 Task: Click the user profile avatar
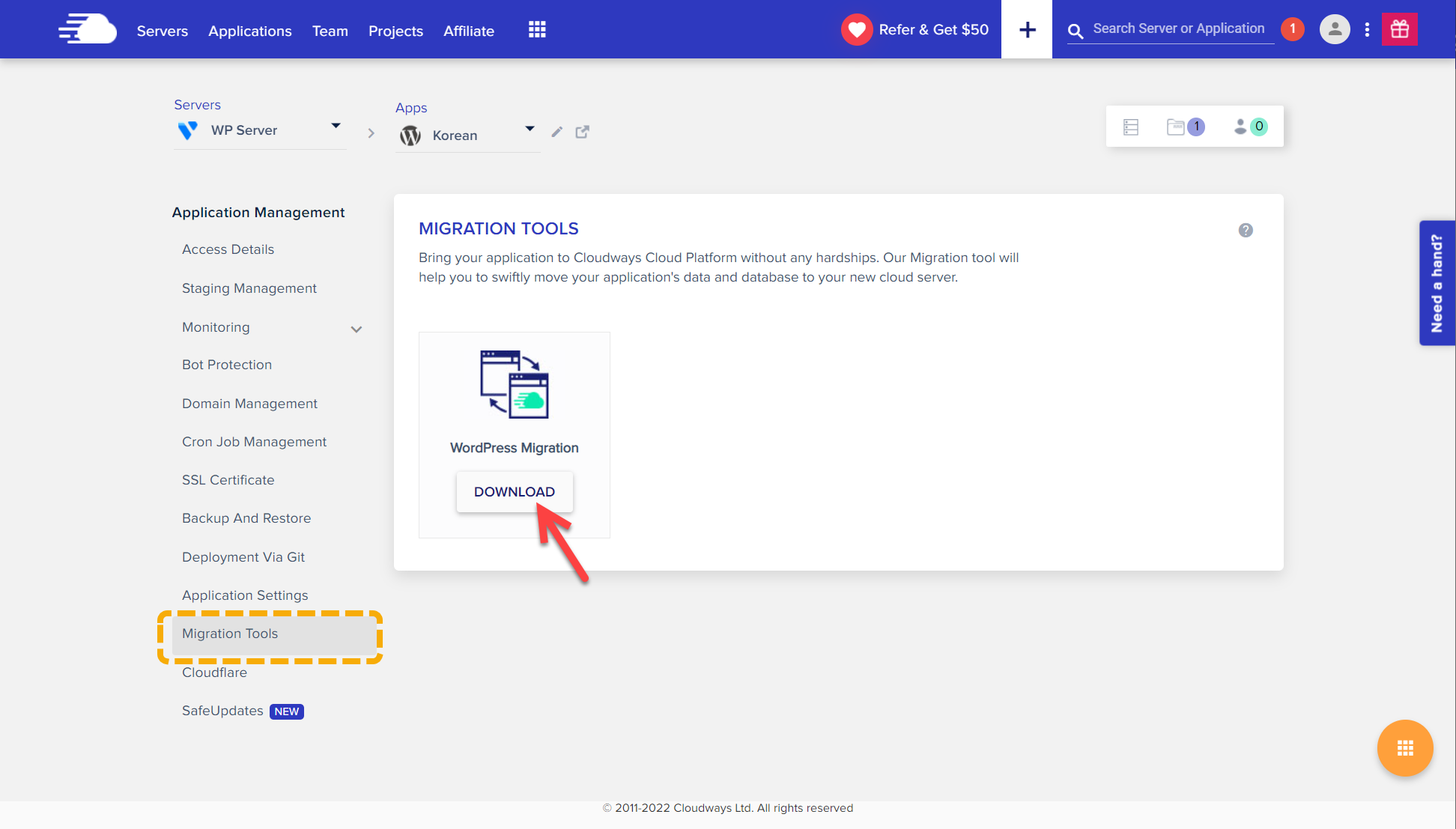coord(1334,30)
